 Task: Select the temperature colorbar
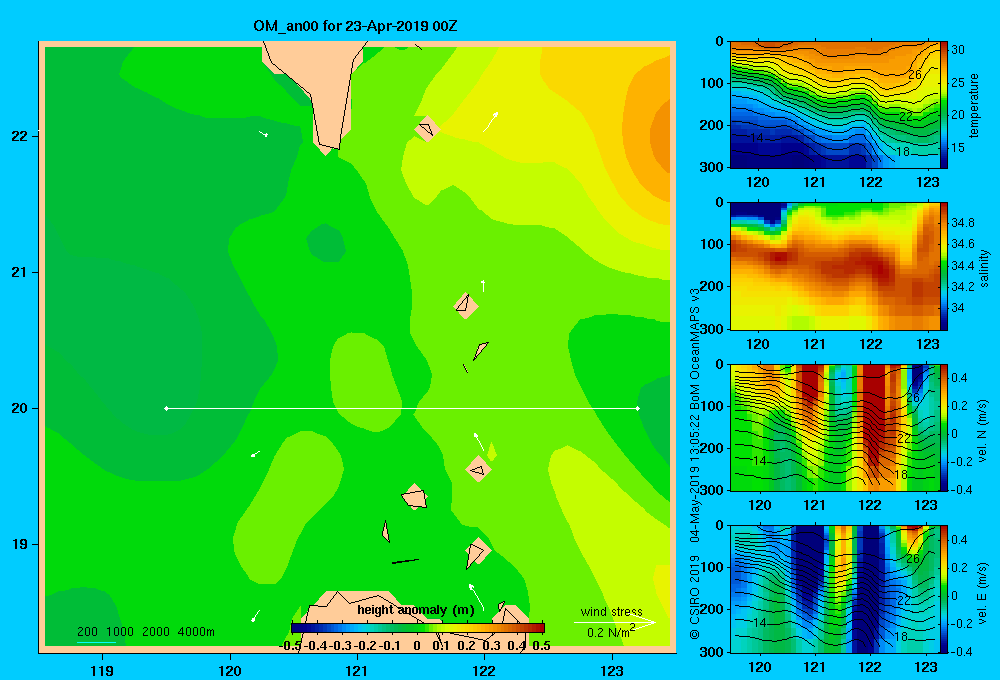coord(944,105)
